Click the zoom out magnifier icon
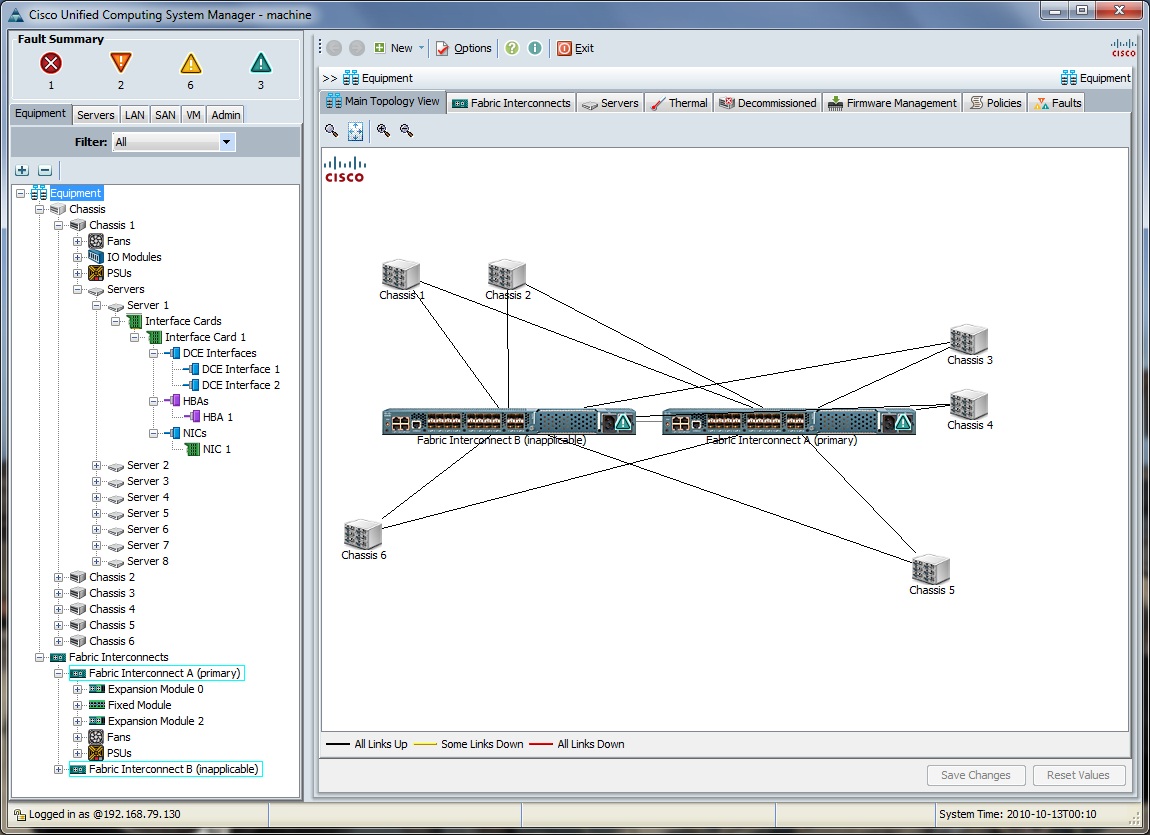Viewport: 1150px width, 835px height. pos(406,130)
